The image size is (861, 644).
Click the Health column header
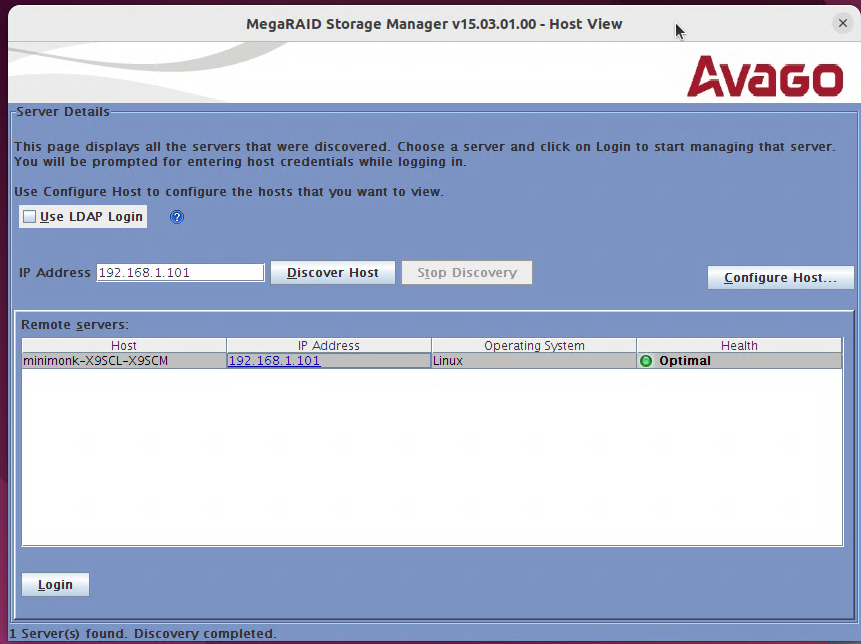[739, 345]
